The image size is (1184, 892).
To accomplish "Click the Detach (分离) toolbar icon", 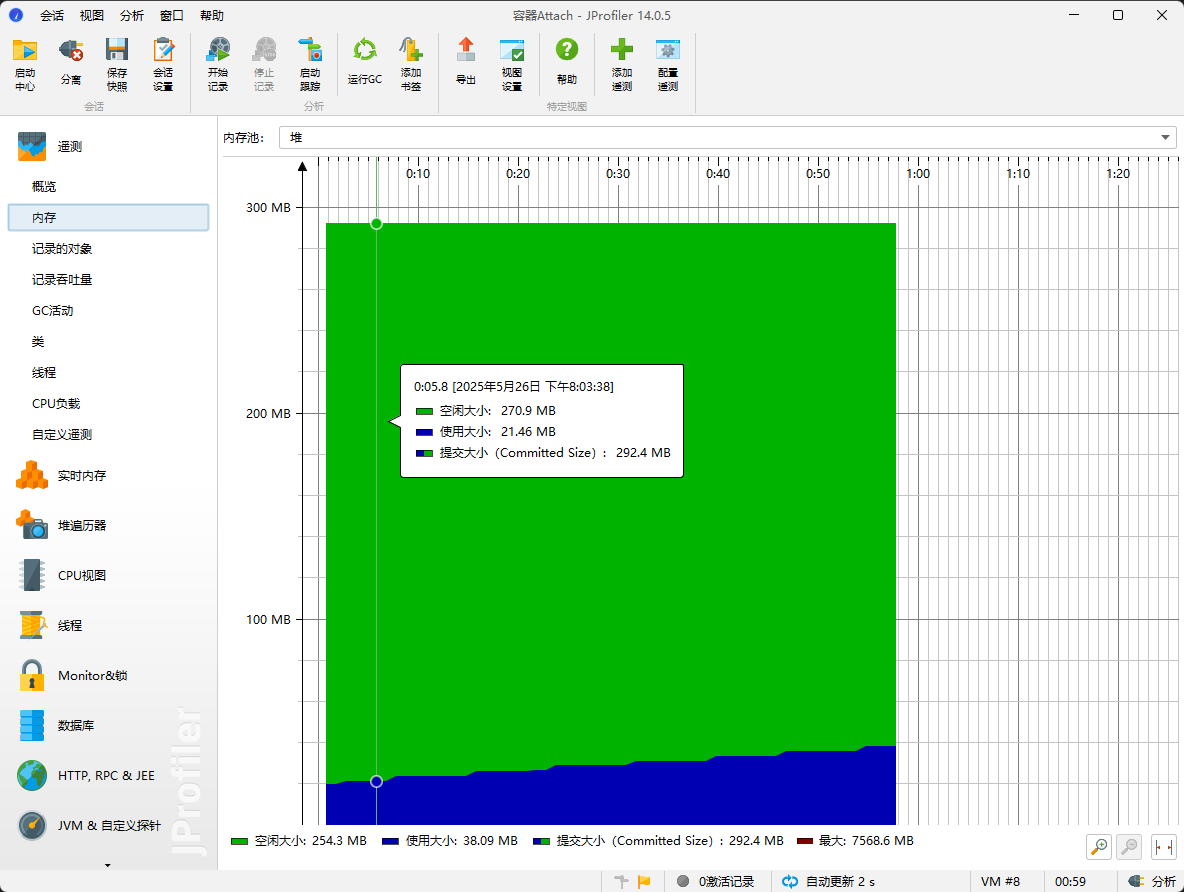I will point(71,64).
